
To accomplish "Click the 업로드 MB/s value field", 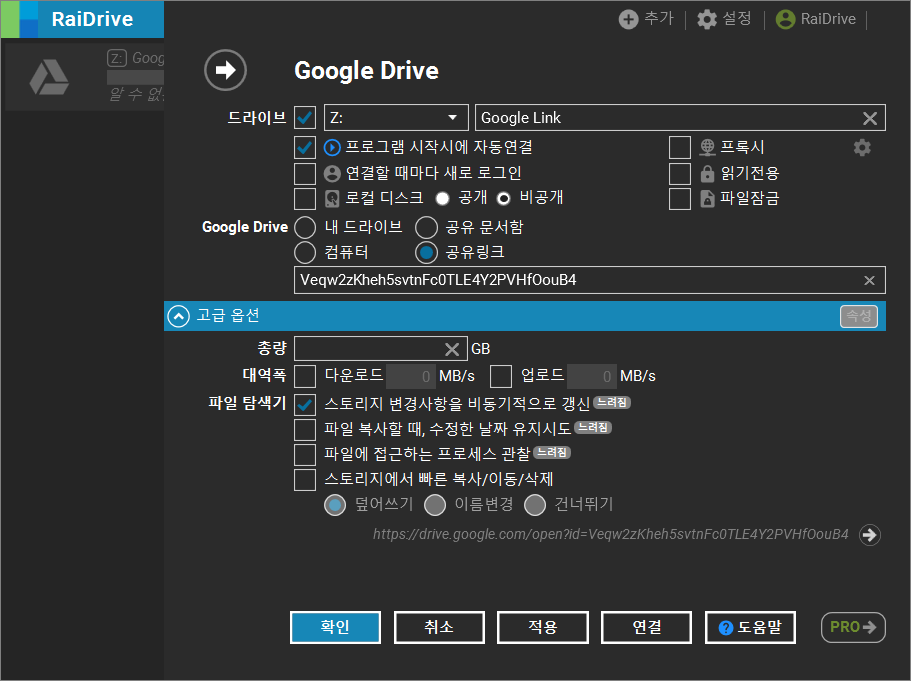I will (591, 377).
